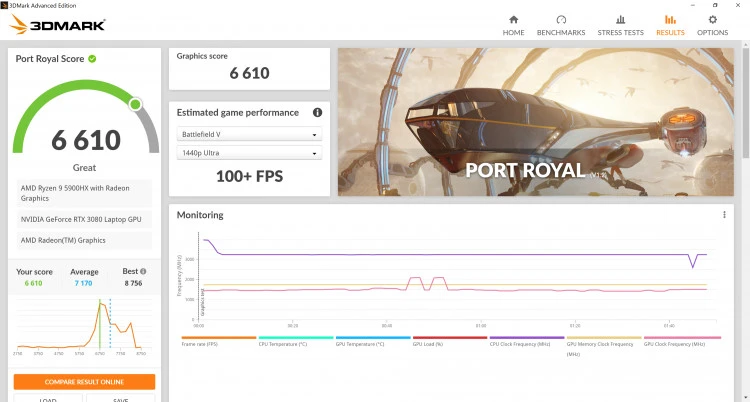Go to the Stress Tests tab
The width and height of the screenshot is (750, 402).
pyautogui.click(x=620, y=26)
